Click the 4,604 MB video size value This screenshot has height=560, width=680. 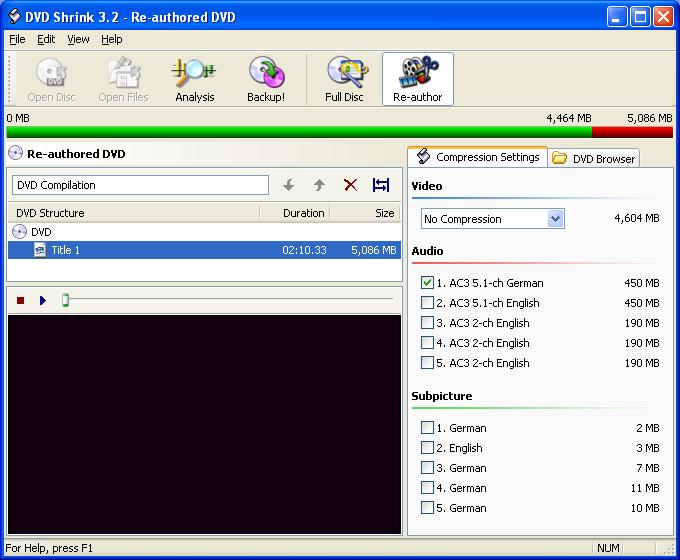[x=637, y=218]
